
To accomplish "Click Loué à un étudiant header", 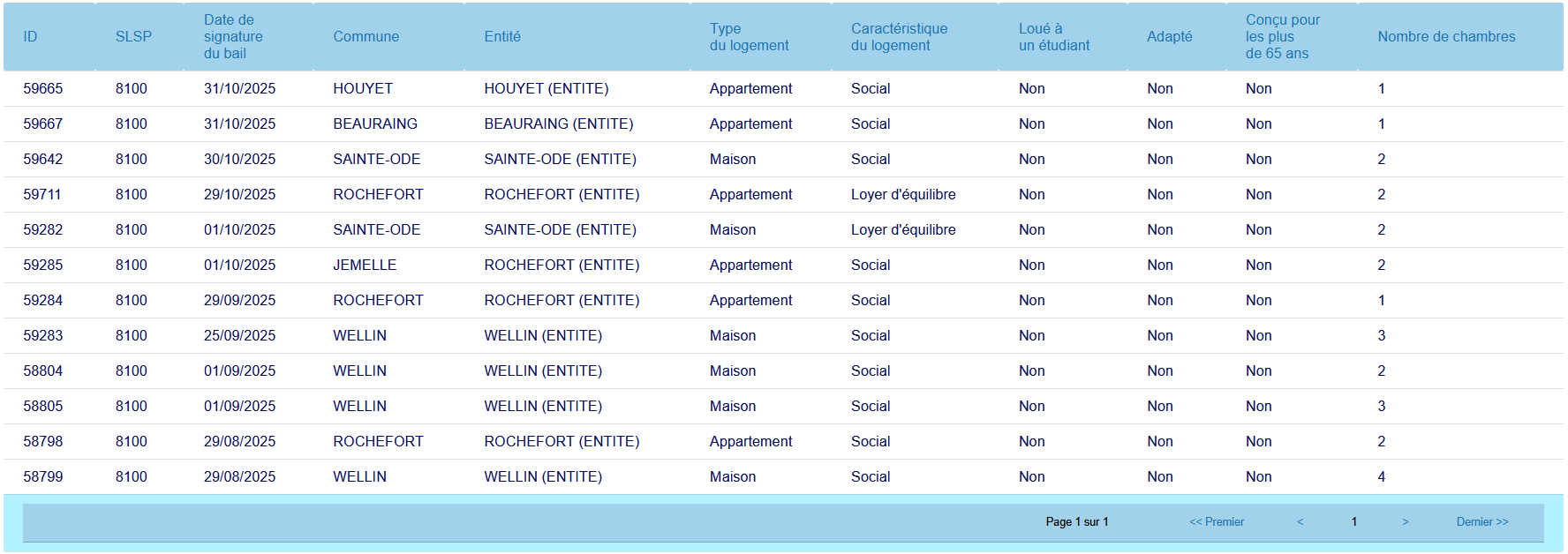I will click(x=1053, y=37).
